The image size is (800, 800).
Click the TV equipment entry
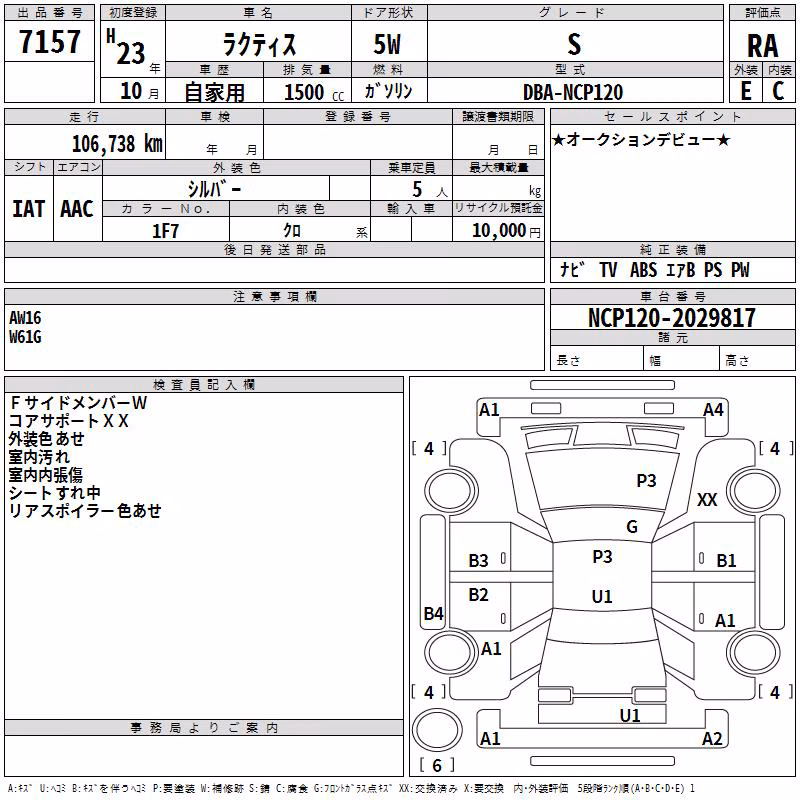click(x=608, y=269)
